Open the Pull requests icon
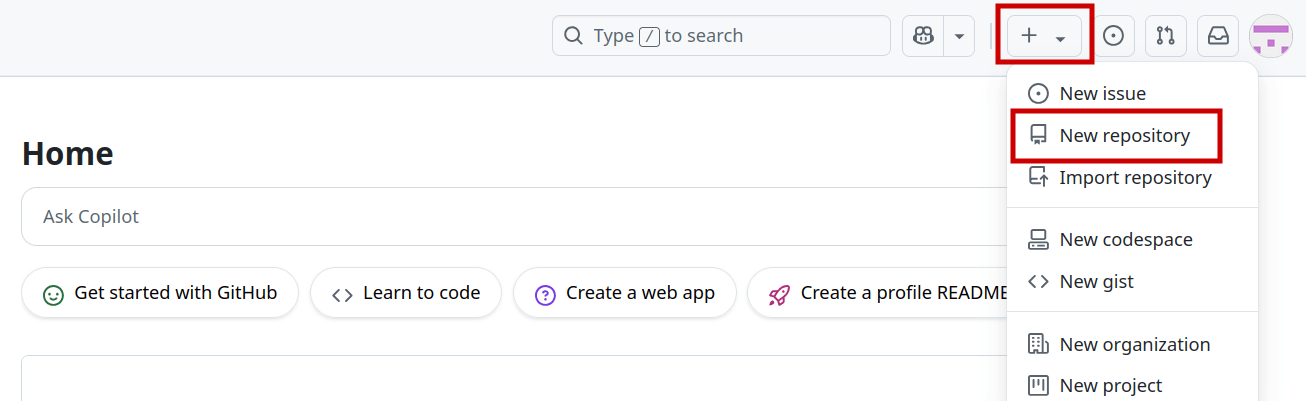Screen dimensions: 1306x401 click(x=1165, y=36)
